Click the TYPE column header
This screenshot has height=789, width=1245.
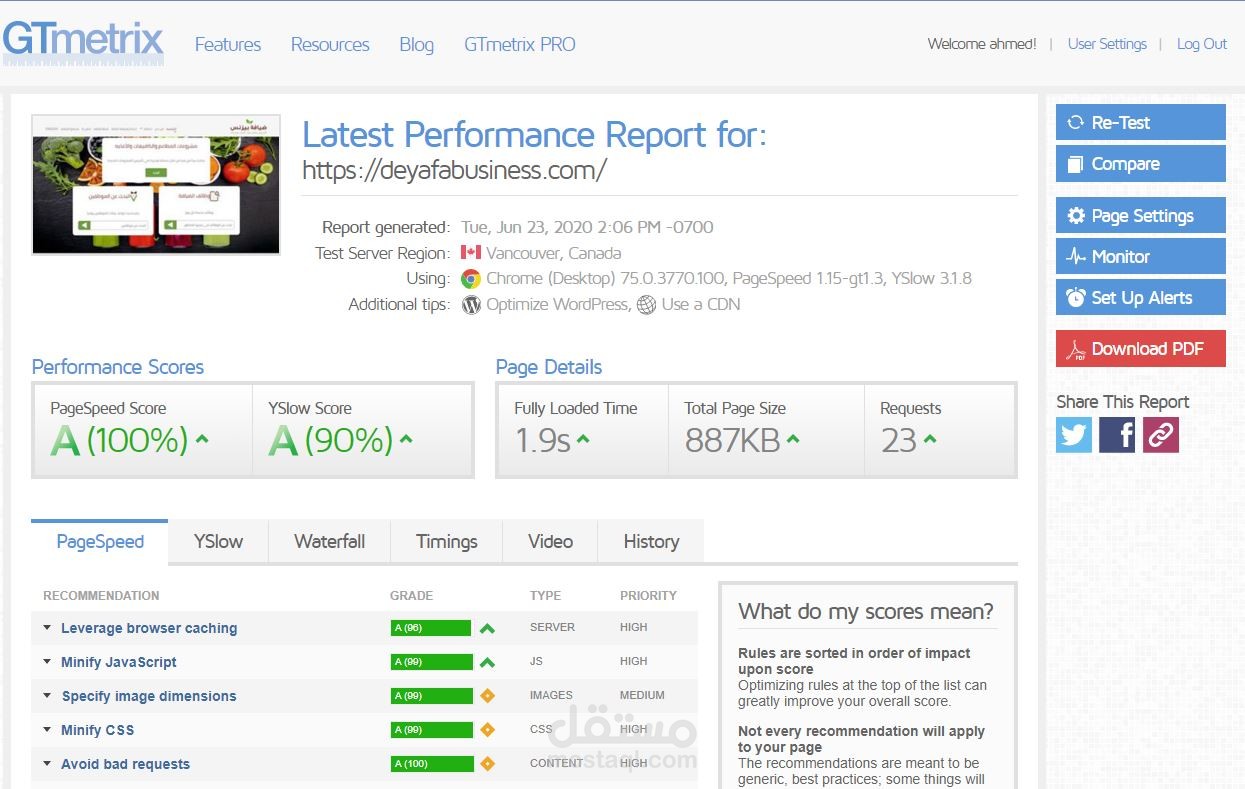pyautogui.click(x=545, y=595)
